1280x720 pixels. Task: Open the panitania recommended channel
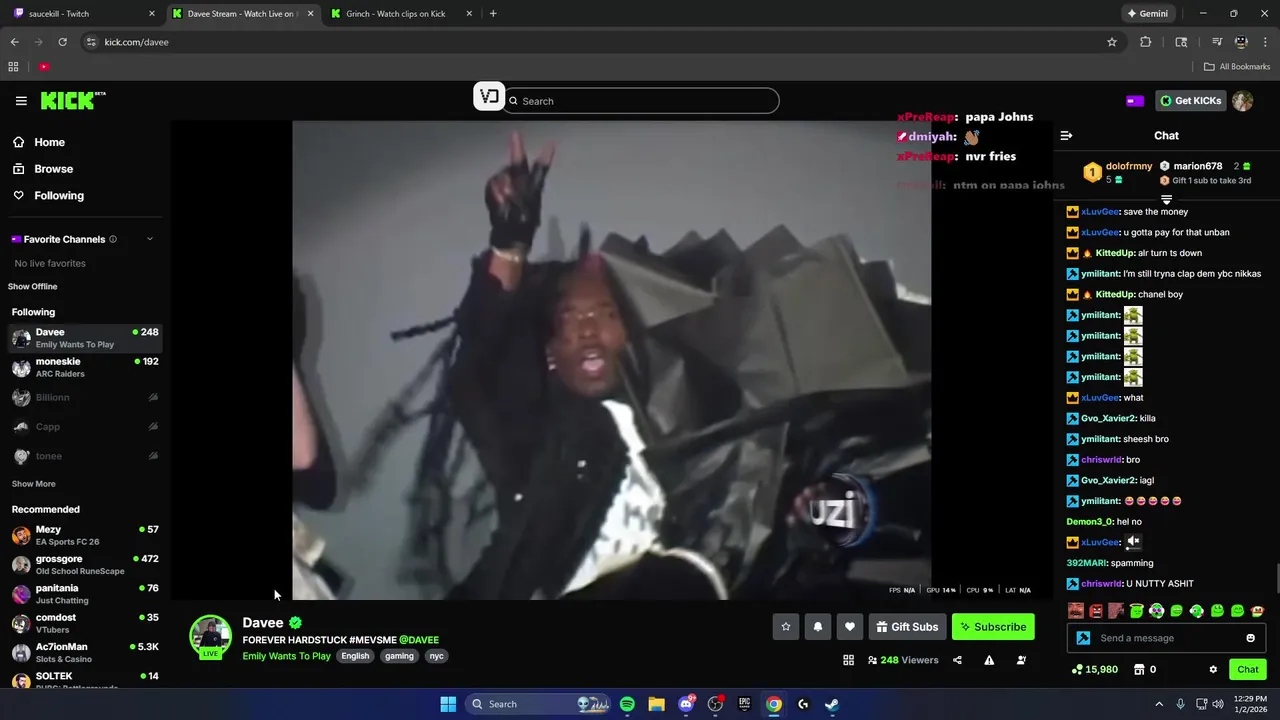[85, 594]
